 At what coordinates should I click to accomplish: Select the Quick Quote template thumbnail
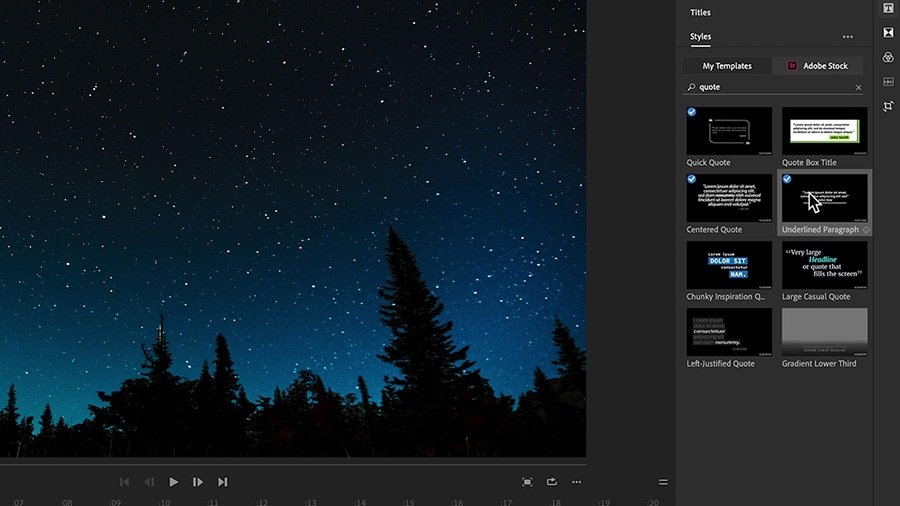[x=729, y=131]
